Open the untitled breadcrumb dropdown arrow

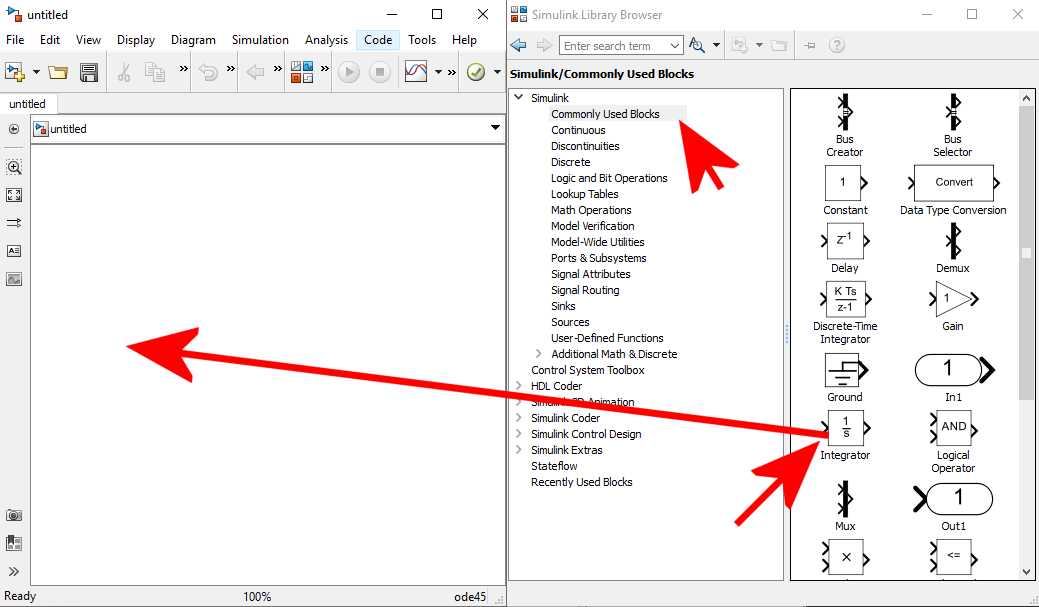(495, 127)
